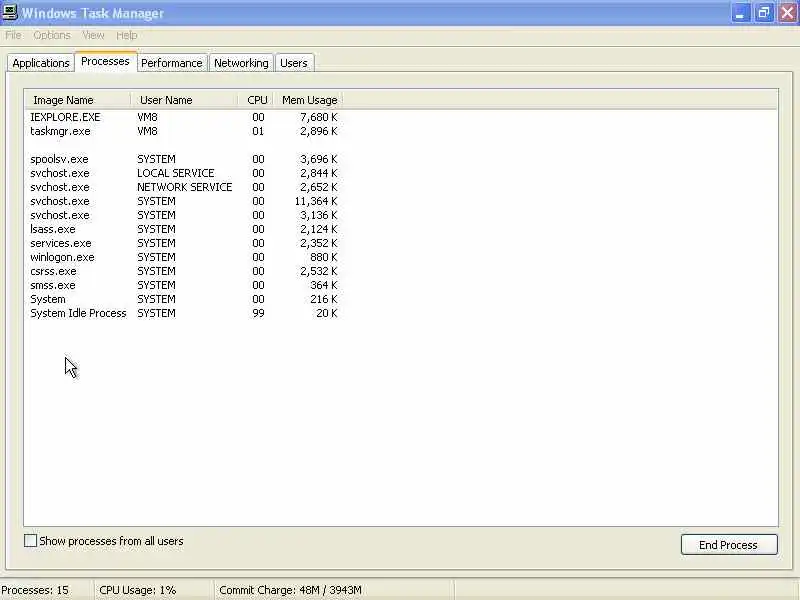The image size is (800, 600).
Task: Restore down the Task Manager window
Action: pyautogui.click(x=764, y=13)
